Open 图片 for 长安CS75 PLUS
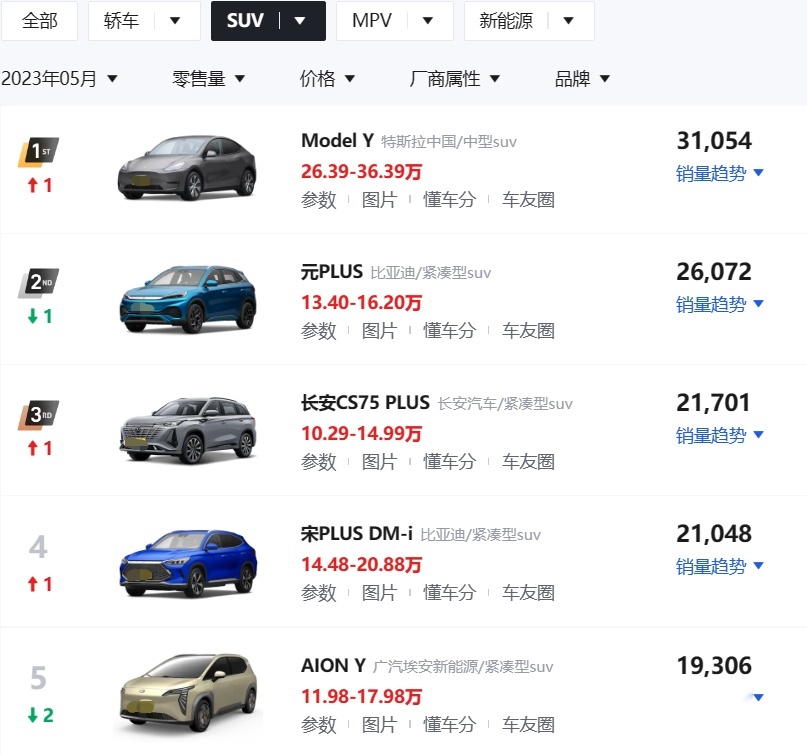 point(379,462)
